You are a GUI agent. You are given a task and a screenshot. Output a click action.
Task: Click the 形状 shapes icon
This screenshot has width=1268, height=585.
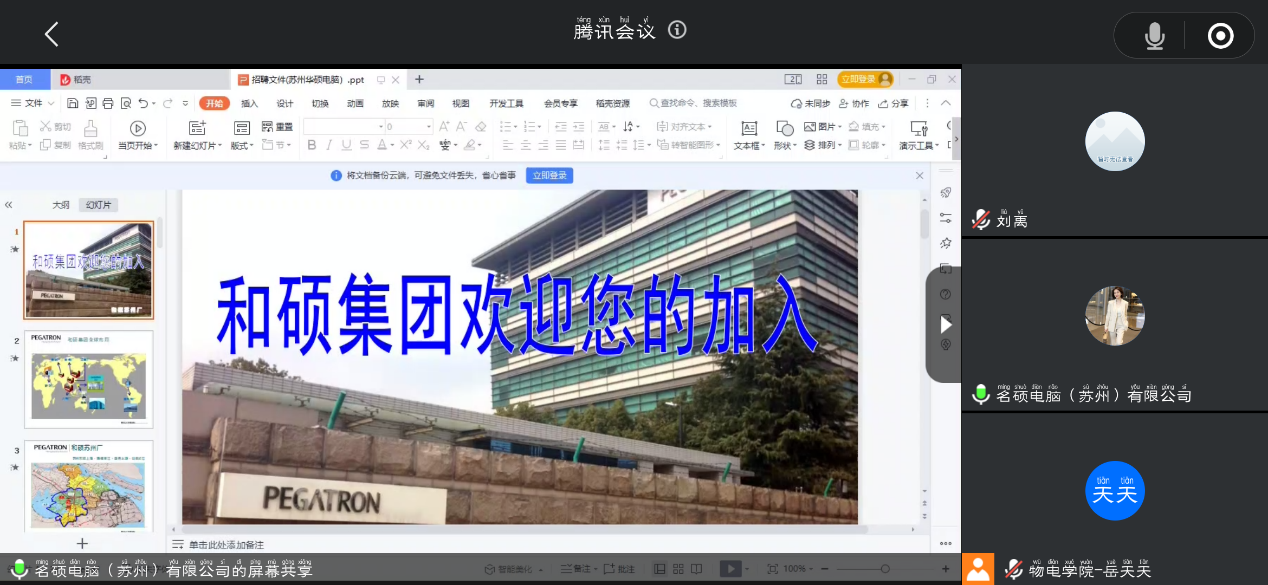[x=784, y=128]
